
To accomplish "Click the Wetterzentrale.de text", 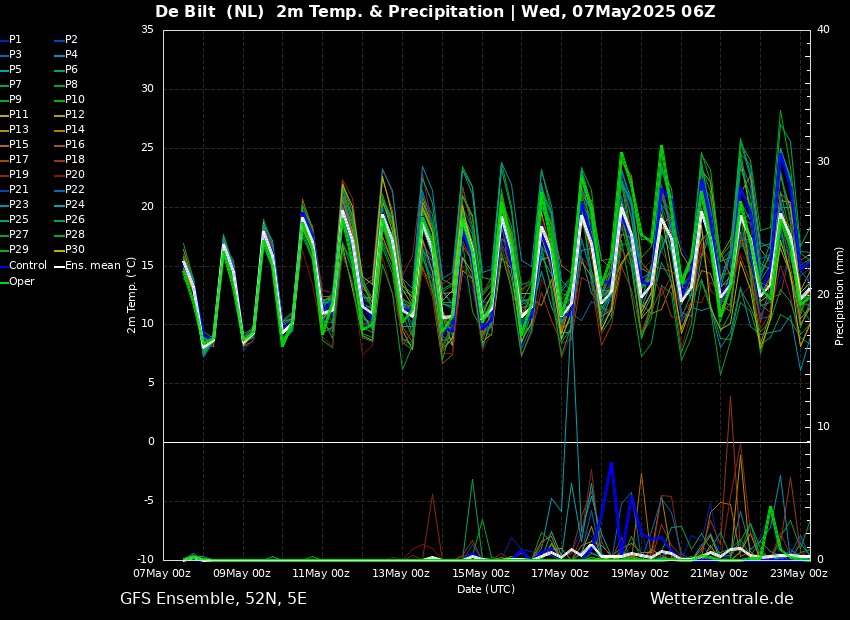I will click(x=721, y=599).
